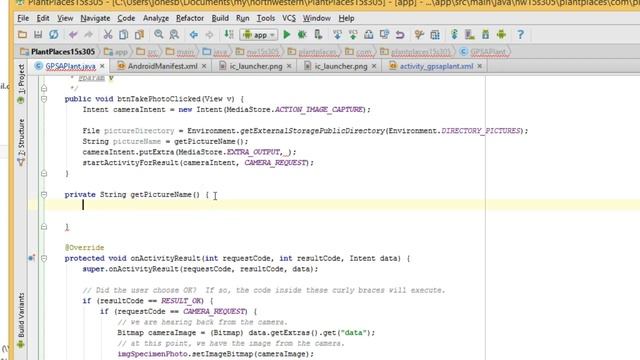Open the SDK Manager icon
Viewport: 640px width, 360px height.
[485, 35]
